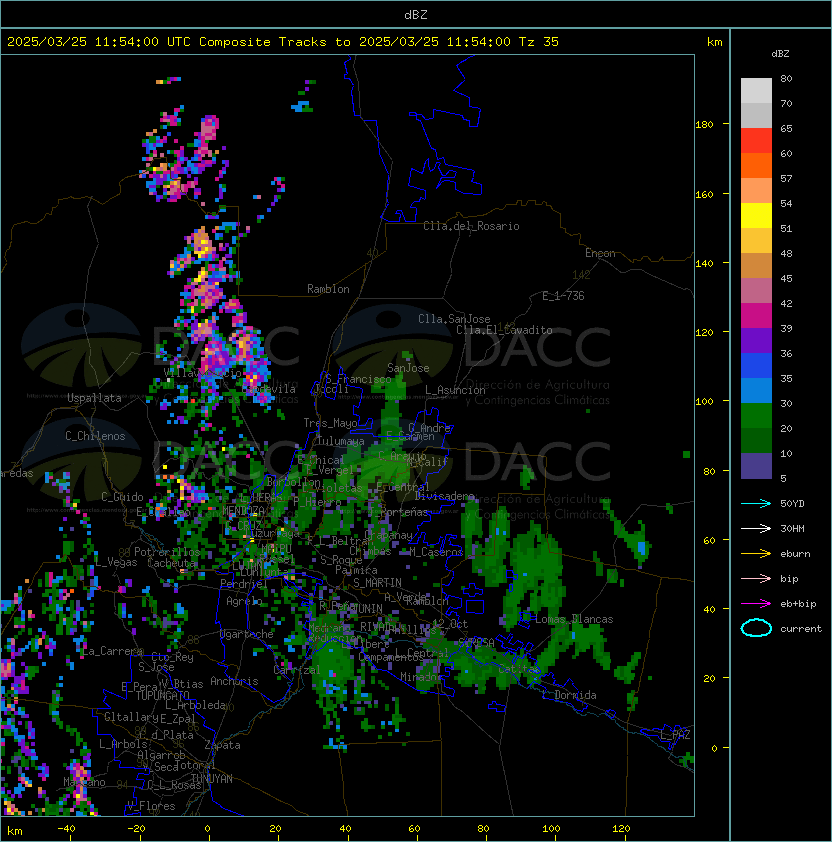Click the cyan 50YD arrow in the legend
The width and height of the screenshot is (832, 842).
(756, 503)
